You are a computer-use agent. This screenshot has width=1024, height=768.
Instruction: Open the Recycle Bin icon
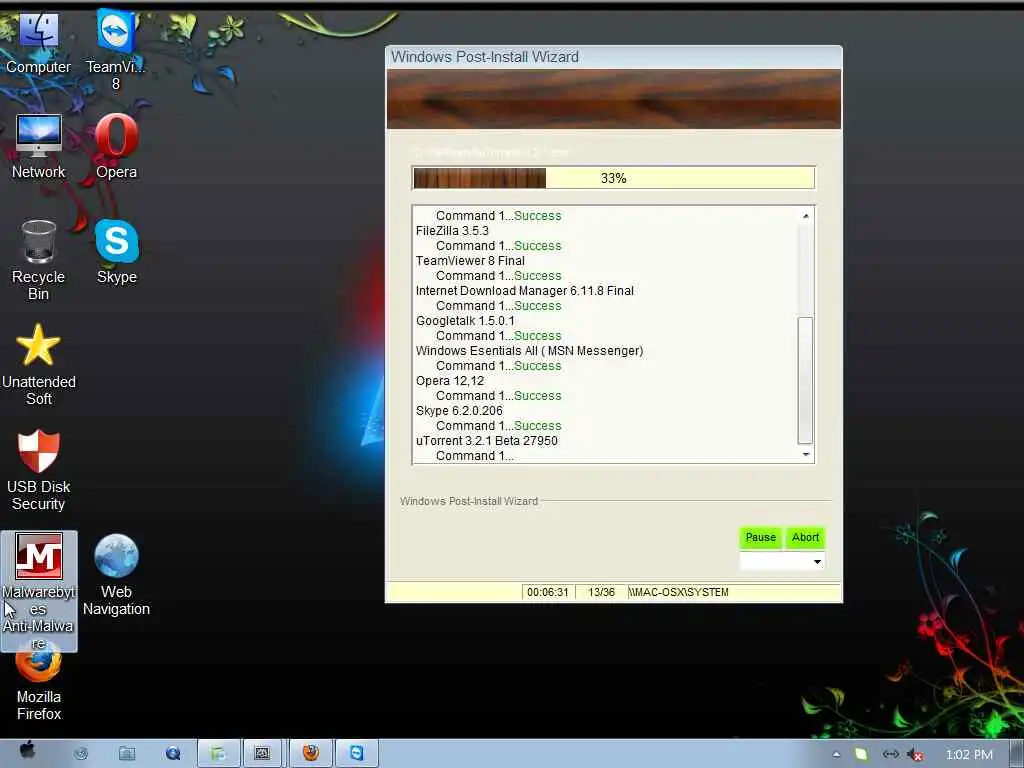39,260
